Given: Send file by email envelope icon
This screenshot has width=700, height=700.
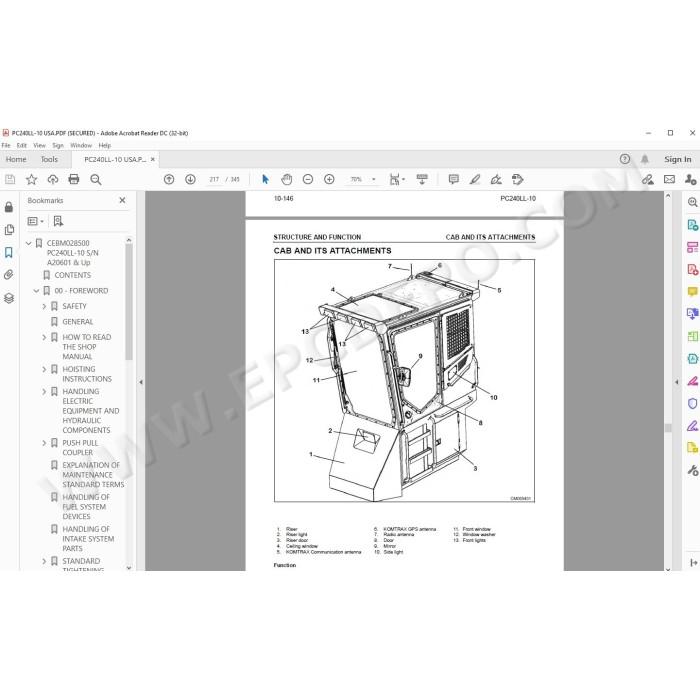Looking at the screenshot, I should [669, 179].
